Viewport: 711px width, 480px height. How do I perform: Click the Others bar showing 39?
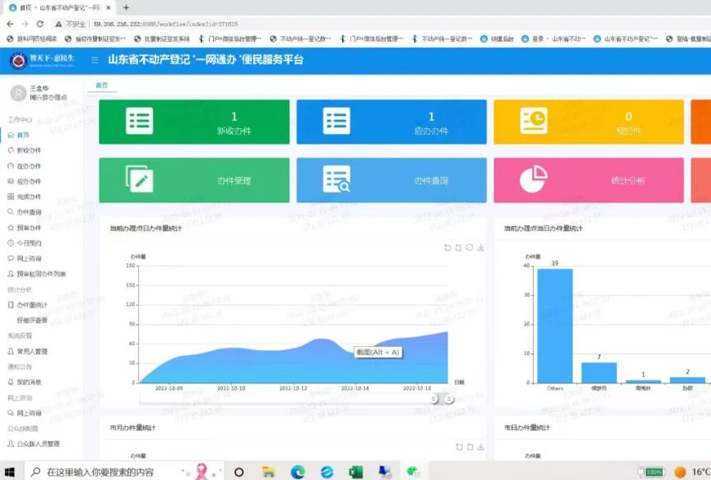pyautogui.click(x=555, y=326)
